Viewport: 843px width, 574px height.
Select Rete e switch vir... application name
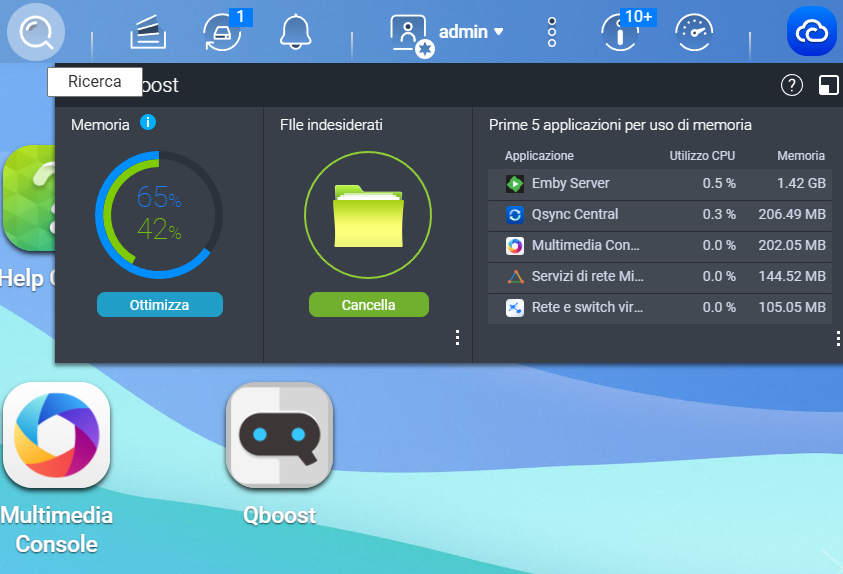click(x=587, y=307)
